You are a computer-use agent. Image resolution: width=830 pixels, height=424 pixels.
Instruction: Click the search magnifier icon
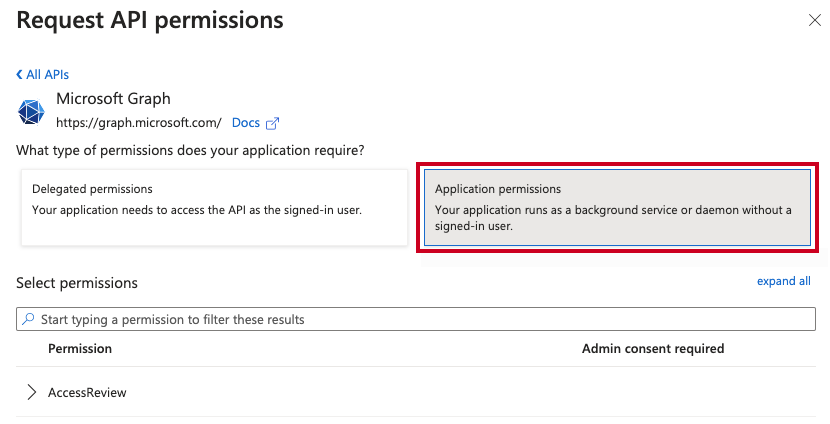(28, 319)
